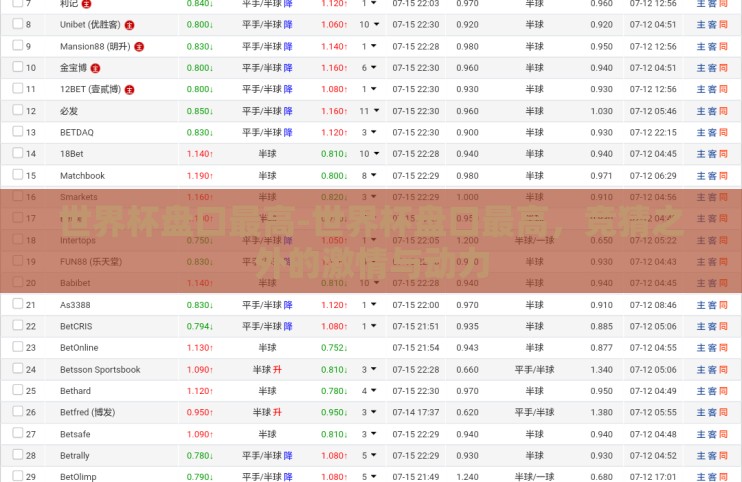The height and width of the screenshot is (482, 742).
Task: Click 主 link in the Unibet row
Action: (701, 25)
